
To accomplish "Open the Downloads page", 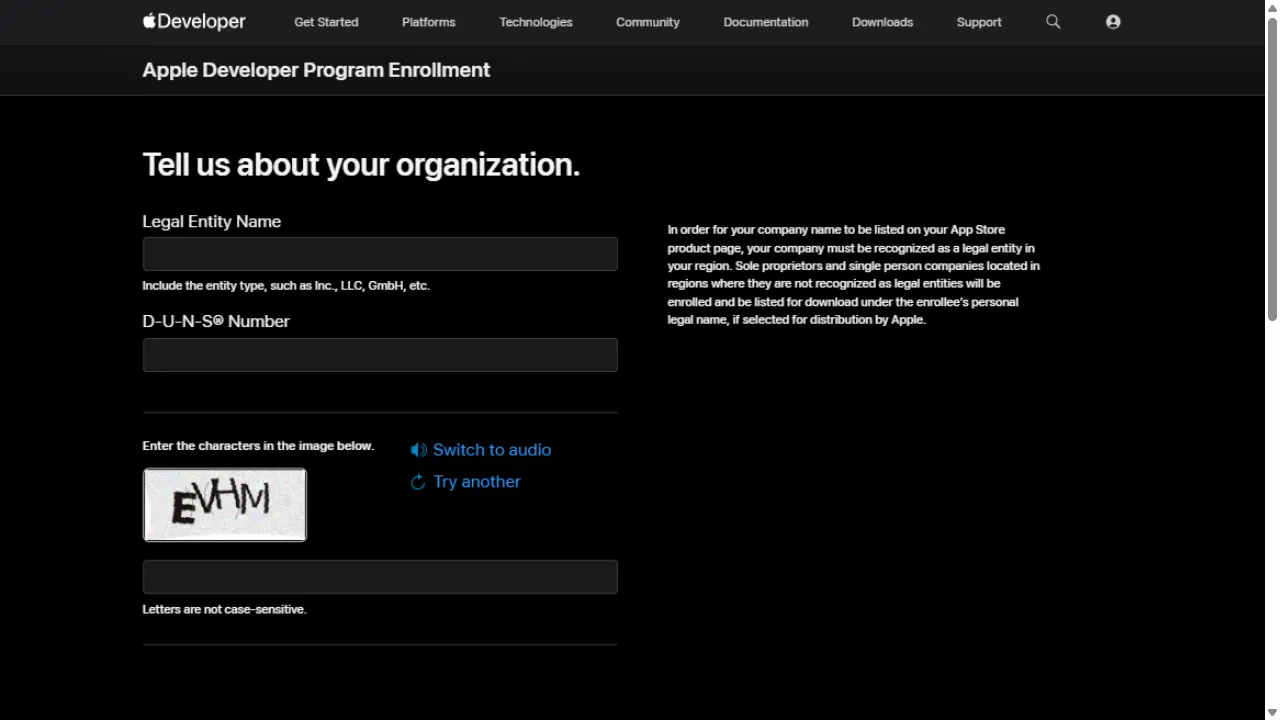I will click(882, 22).
